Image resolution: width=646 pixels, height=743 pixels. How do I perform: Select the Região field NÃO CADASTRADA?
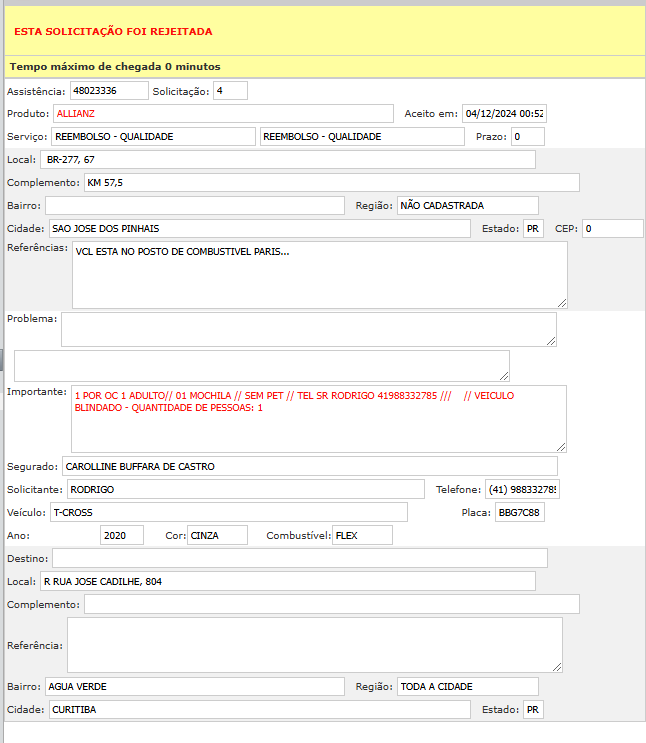(x=467, y=206)
